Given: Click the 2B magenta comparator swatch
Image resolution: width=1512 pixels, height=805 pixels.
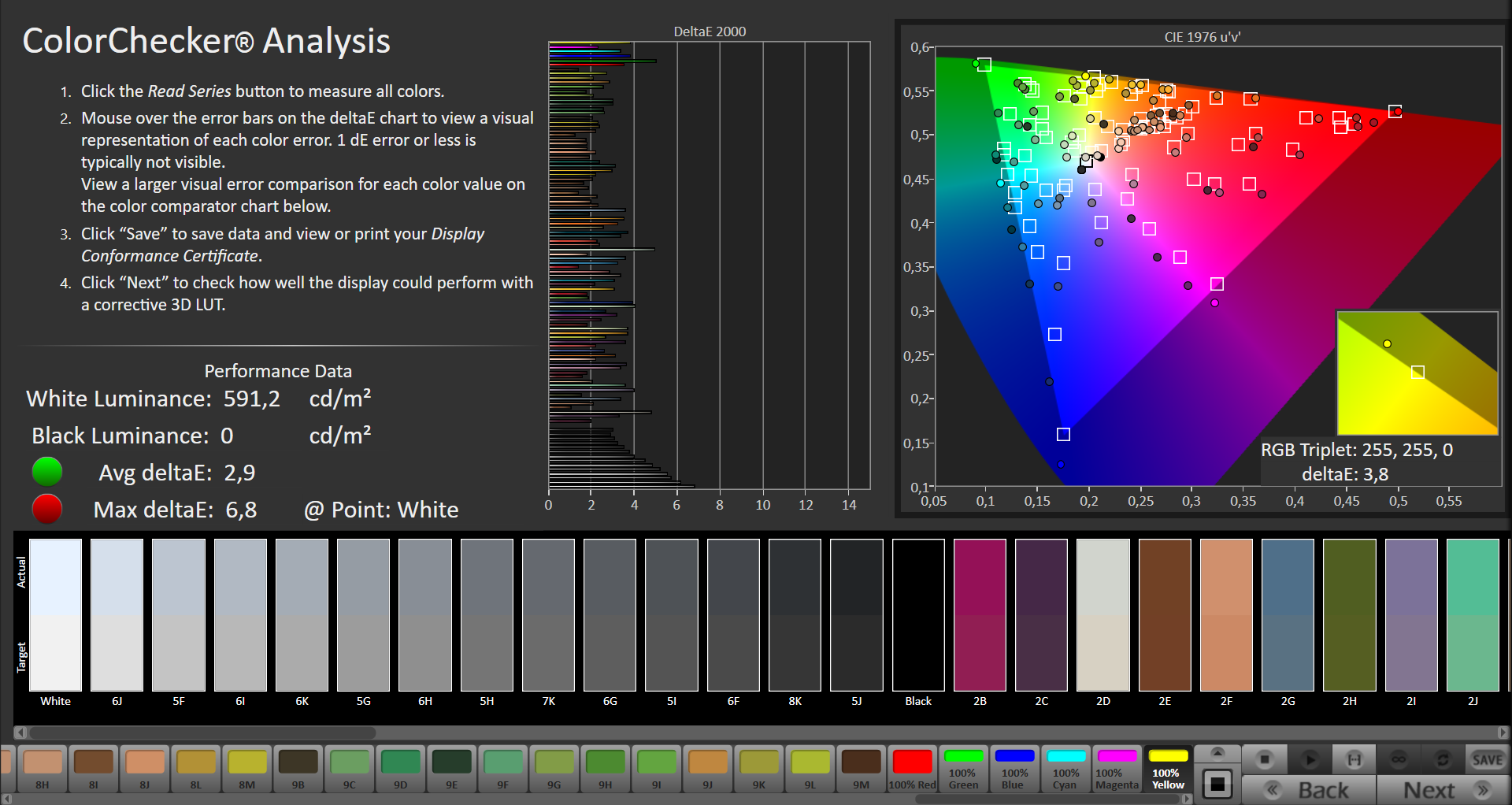Looking at the screenshot, I should pos(980,615).
